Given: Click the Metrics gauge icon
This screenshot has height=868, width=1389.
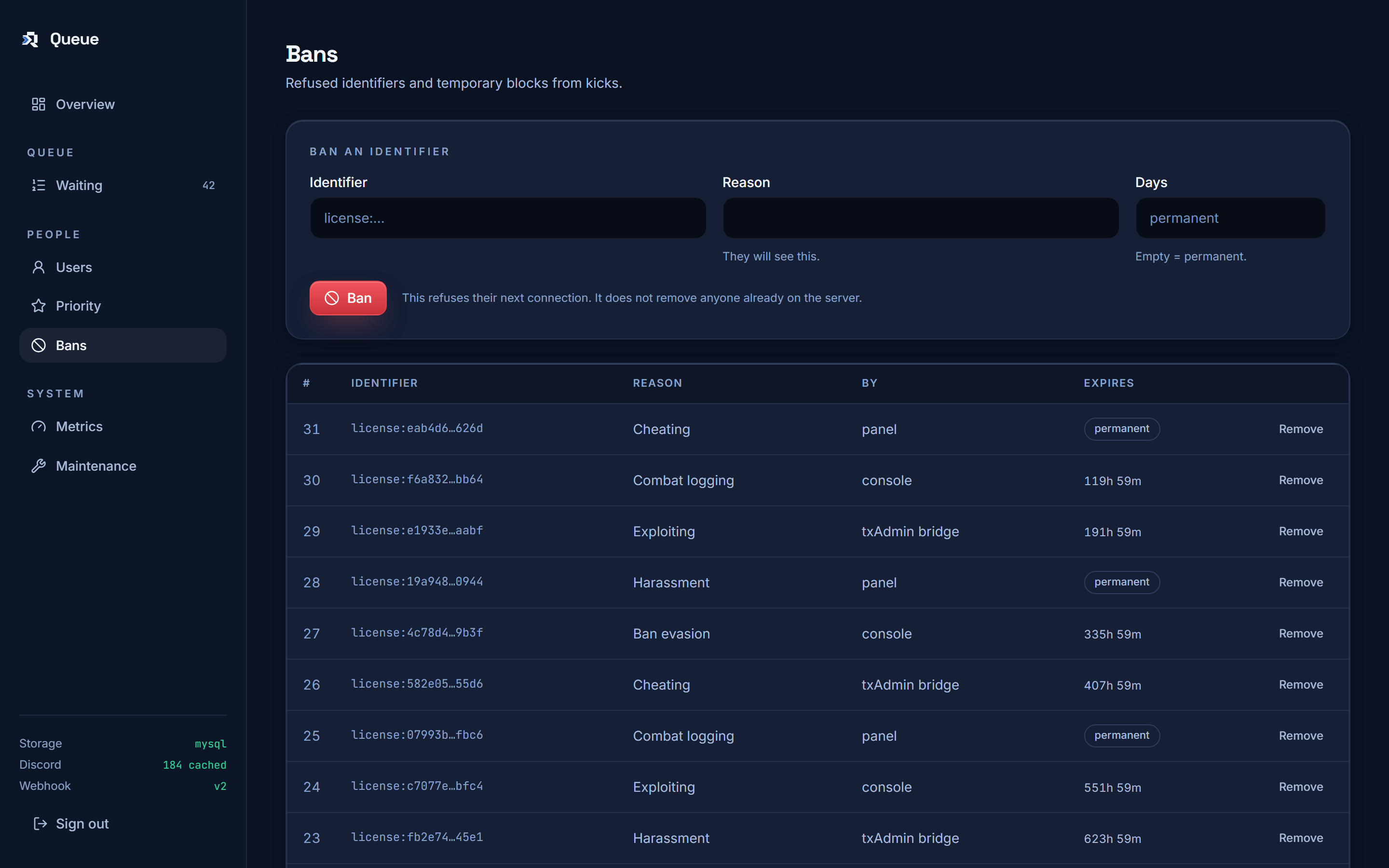Looking at the screenshot, I should [x=39, y=427].
